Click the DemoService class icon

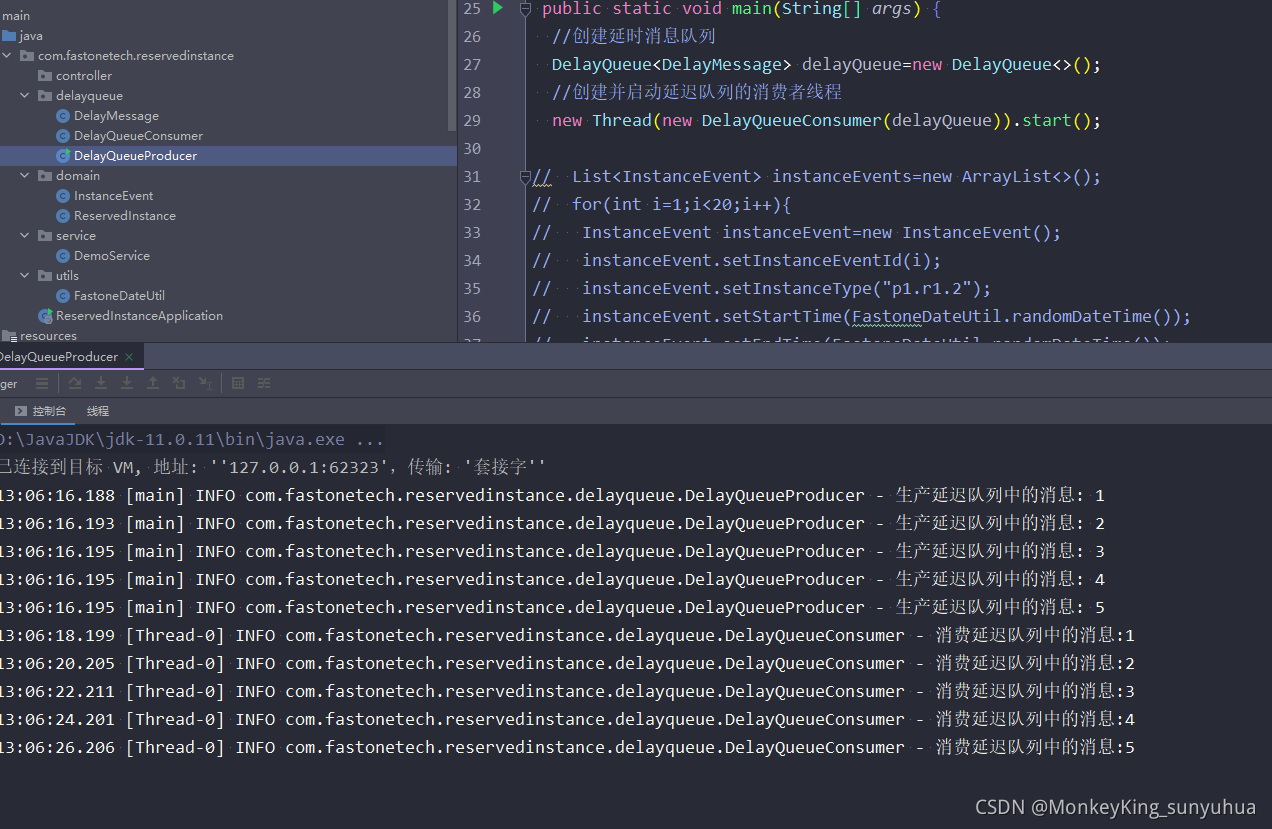[x=63, y=256]
